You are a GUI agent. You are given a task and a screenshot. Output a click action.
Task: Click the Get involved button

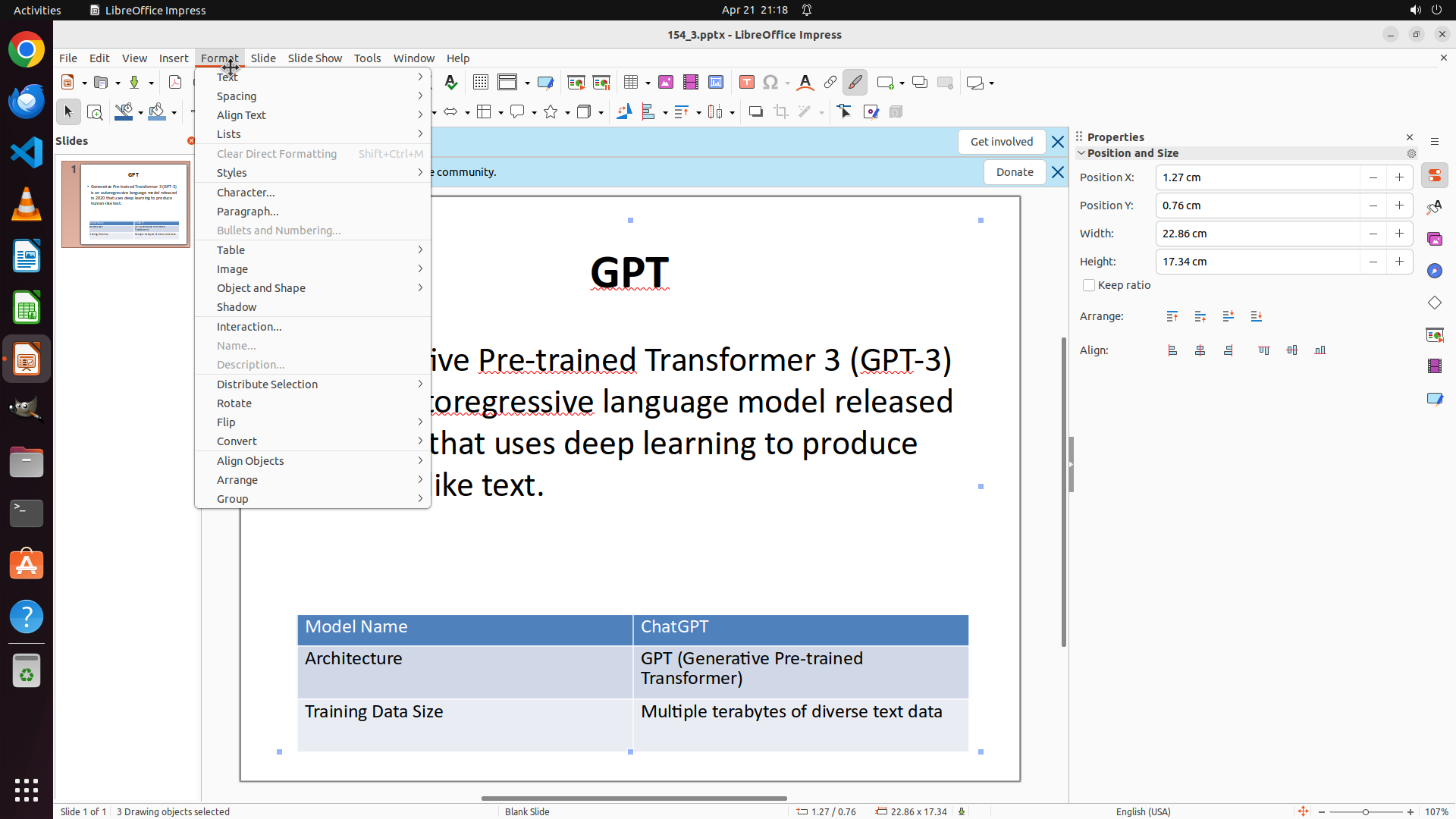click(x=1001, y=142)
